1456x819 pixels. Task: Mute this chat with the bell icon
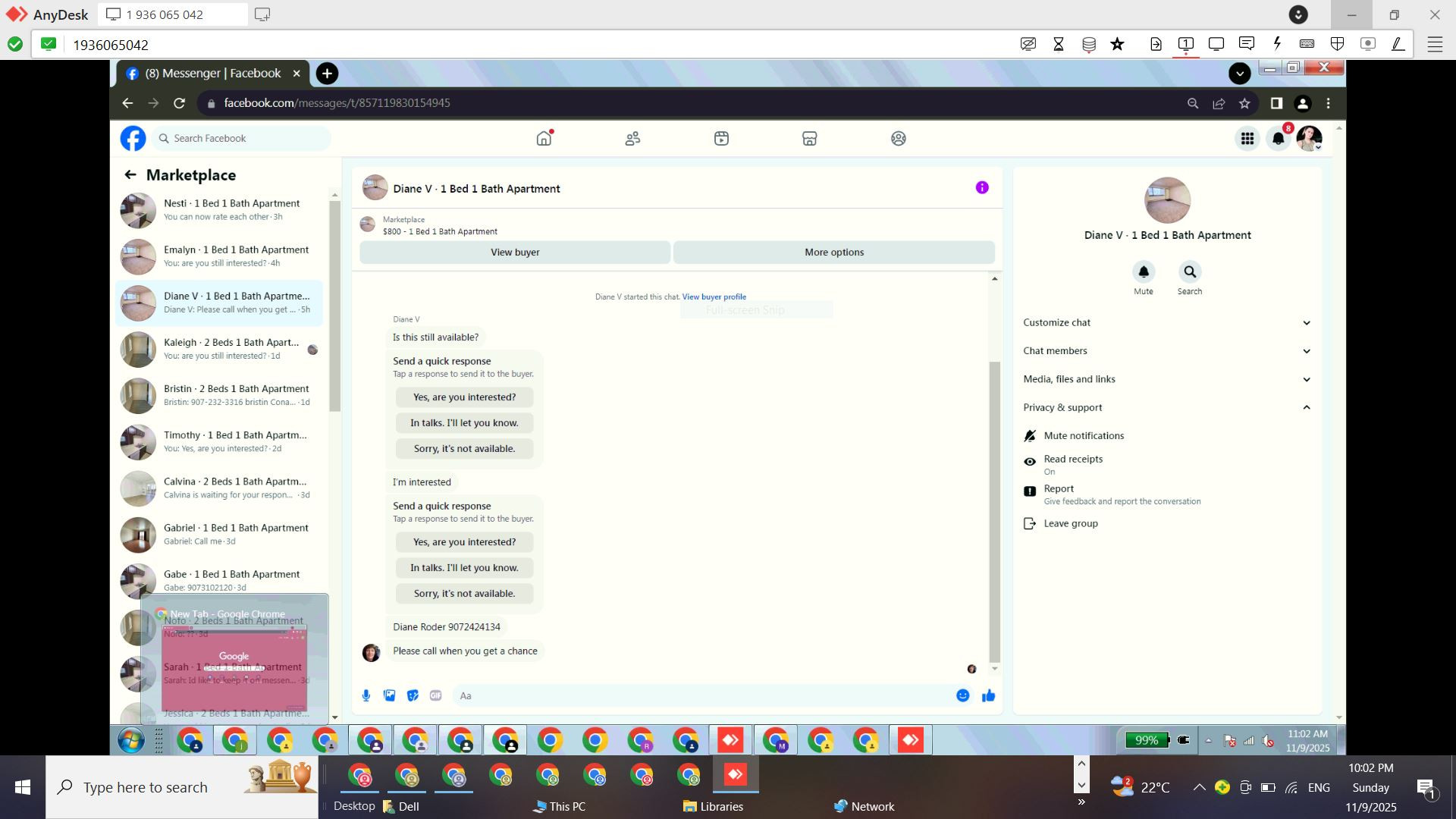[1144, 271]
